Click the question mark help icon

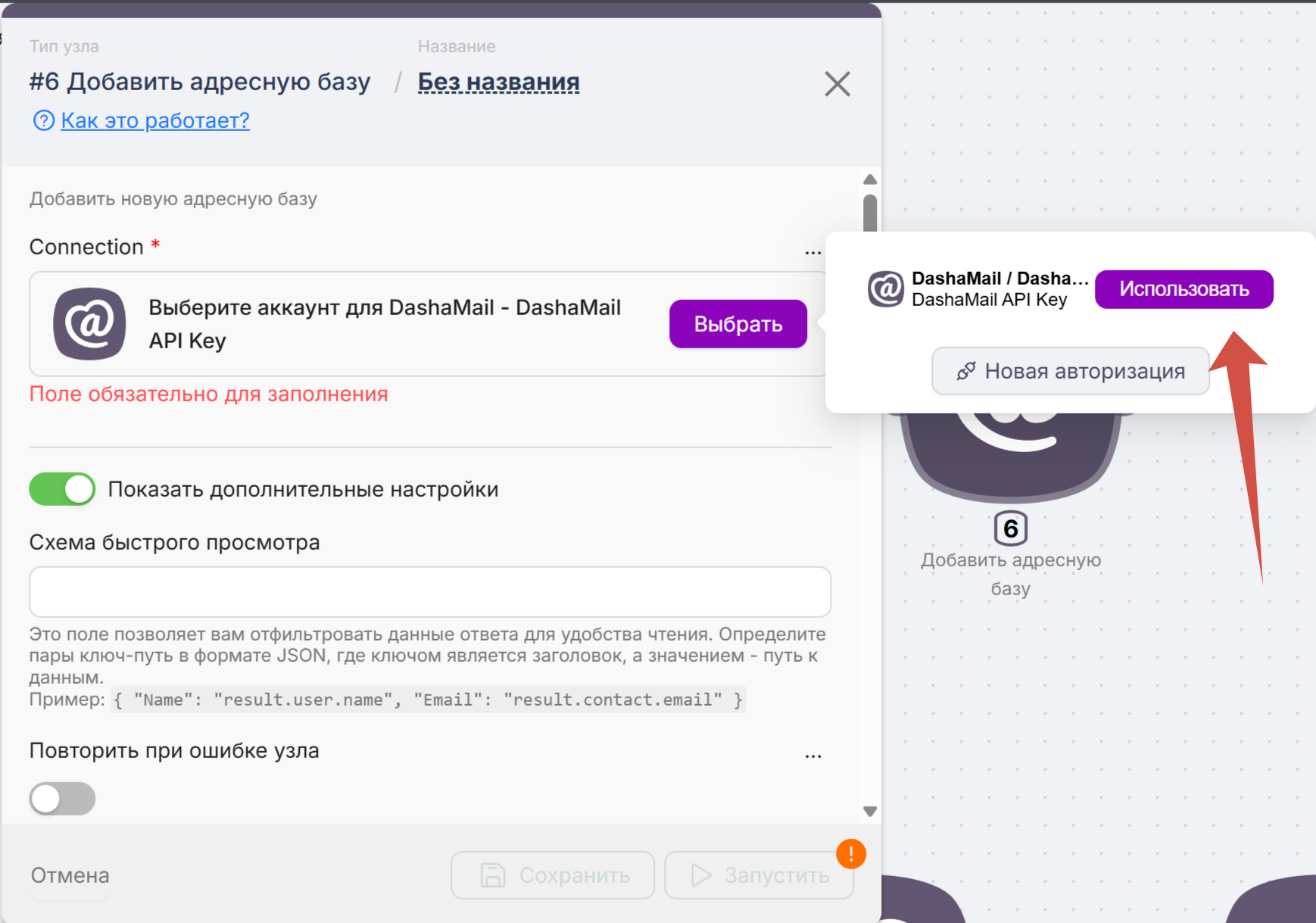pos(44,120)
